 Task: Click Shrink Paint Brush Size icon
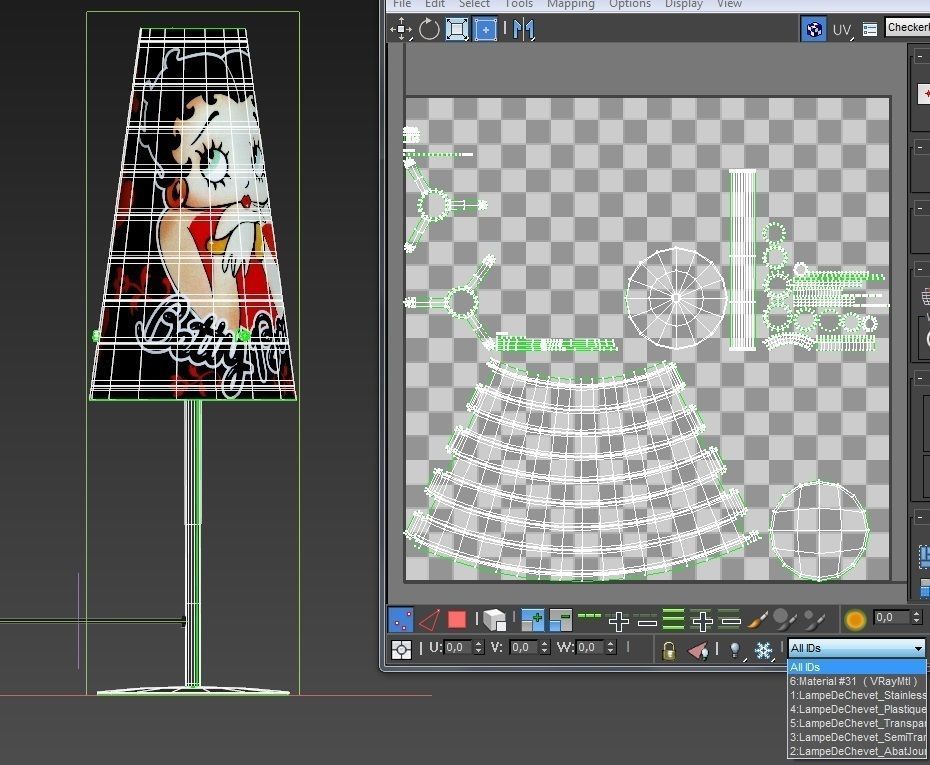pos(814,620)
